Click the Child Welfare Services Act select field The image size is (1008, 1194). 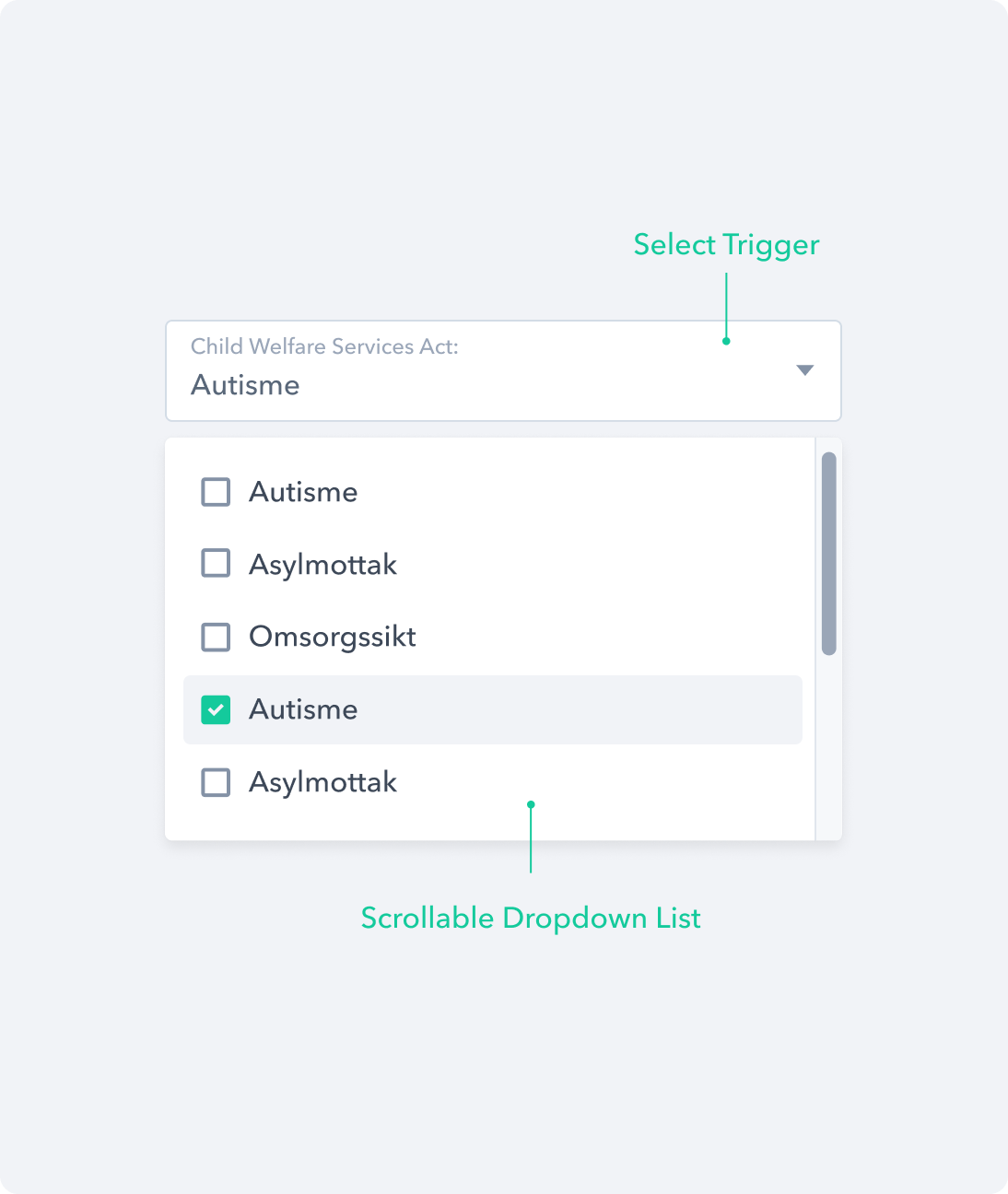503,370
